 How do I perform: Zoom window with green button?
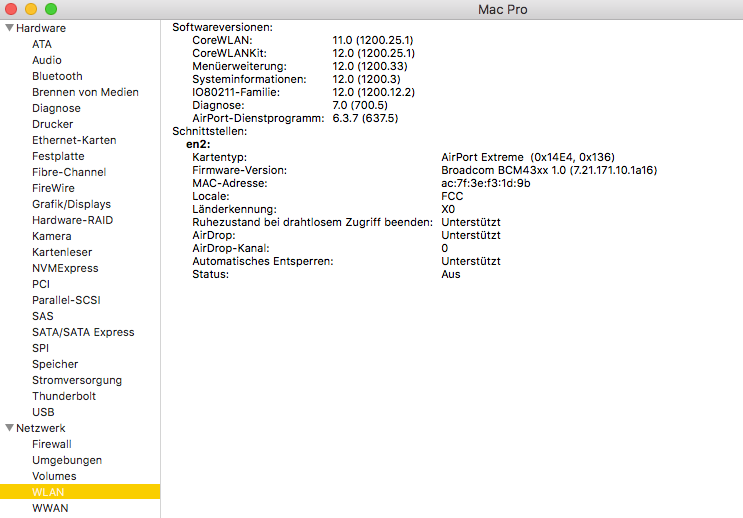51,9
